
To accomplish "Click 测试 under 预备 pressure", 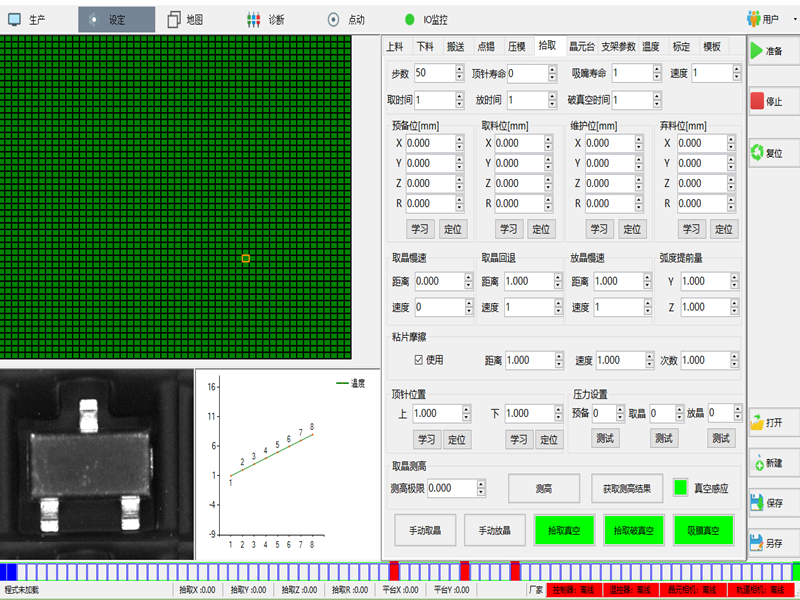I will (x=605, y=438).
